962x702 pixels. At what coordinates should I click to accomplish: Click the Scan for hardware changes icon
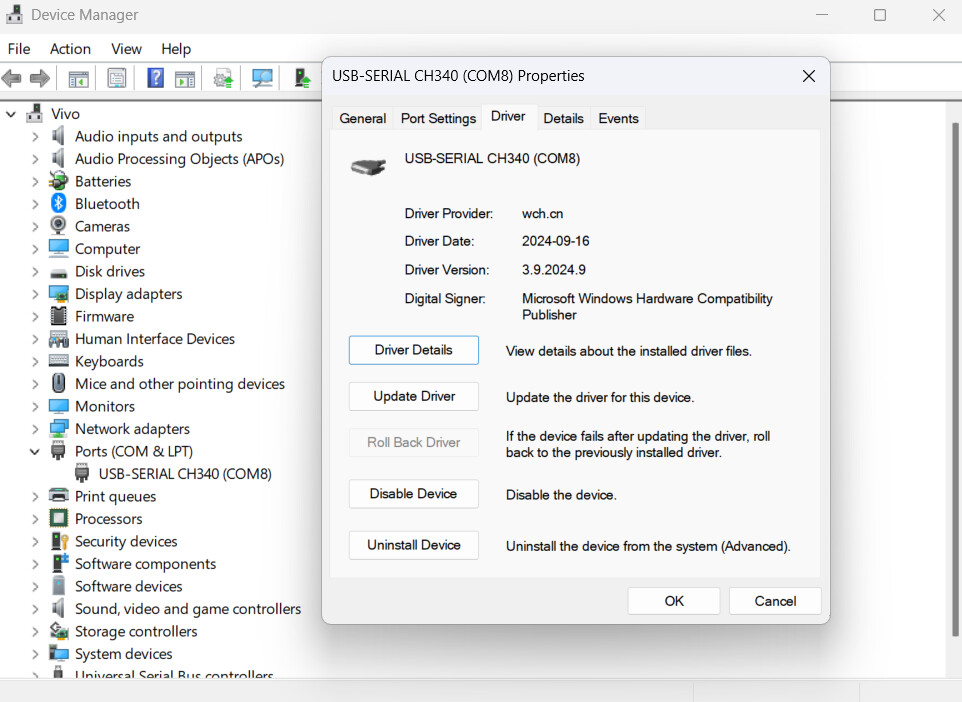click(x=263, y=79)
